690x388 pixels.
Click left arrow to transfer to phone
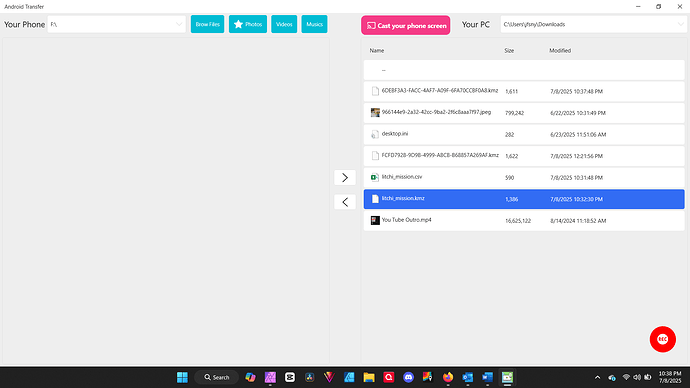345,202
